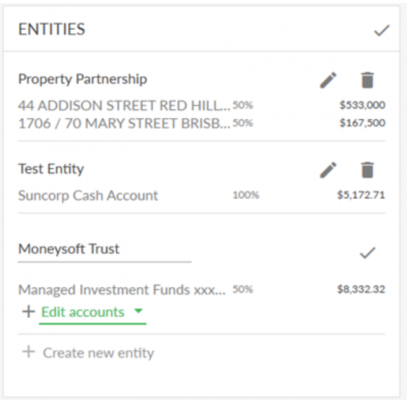Click the checkmark in the ENTITIES header
407x400 pixels.
pos(382,31)
